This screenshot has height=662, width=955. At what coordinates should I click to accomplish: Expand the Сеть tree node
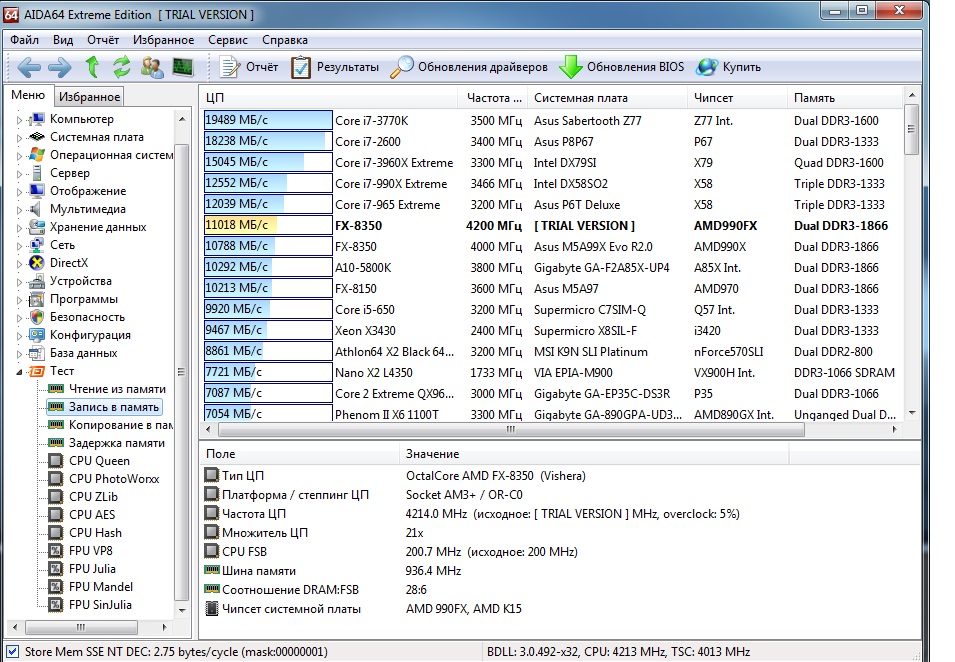point(19,246)
